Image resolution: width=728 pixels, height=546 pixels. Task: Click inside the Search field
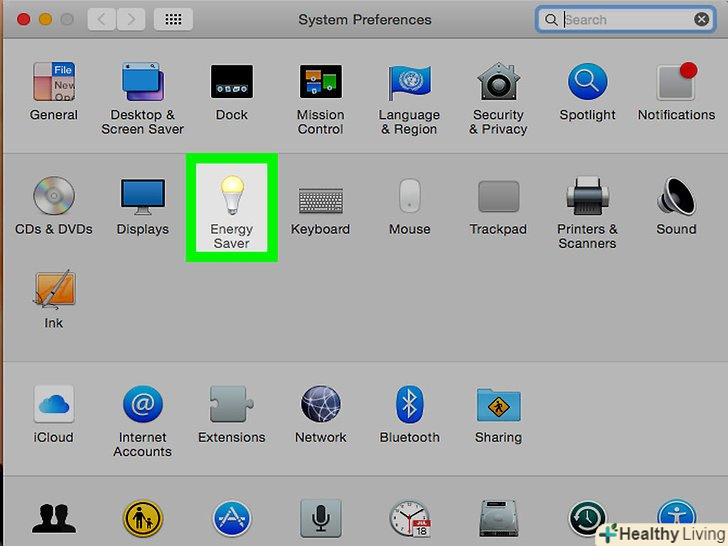click(624, 20)
